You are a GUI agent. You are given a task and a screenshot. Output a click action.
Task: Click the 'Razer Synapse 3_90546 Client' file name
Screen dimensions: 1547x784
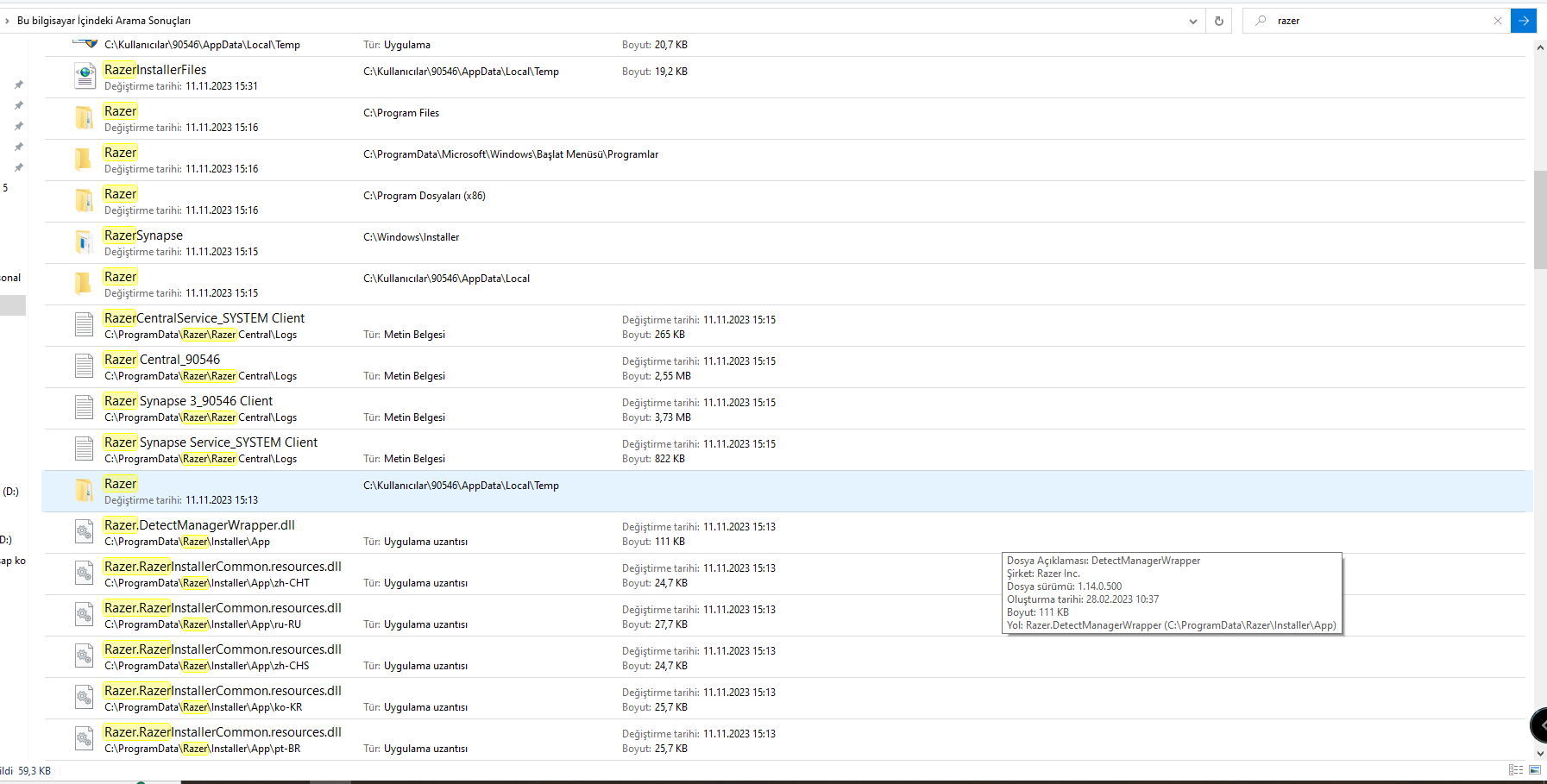coord(188,401)
